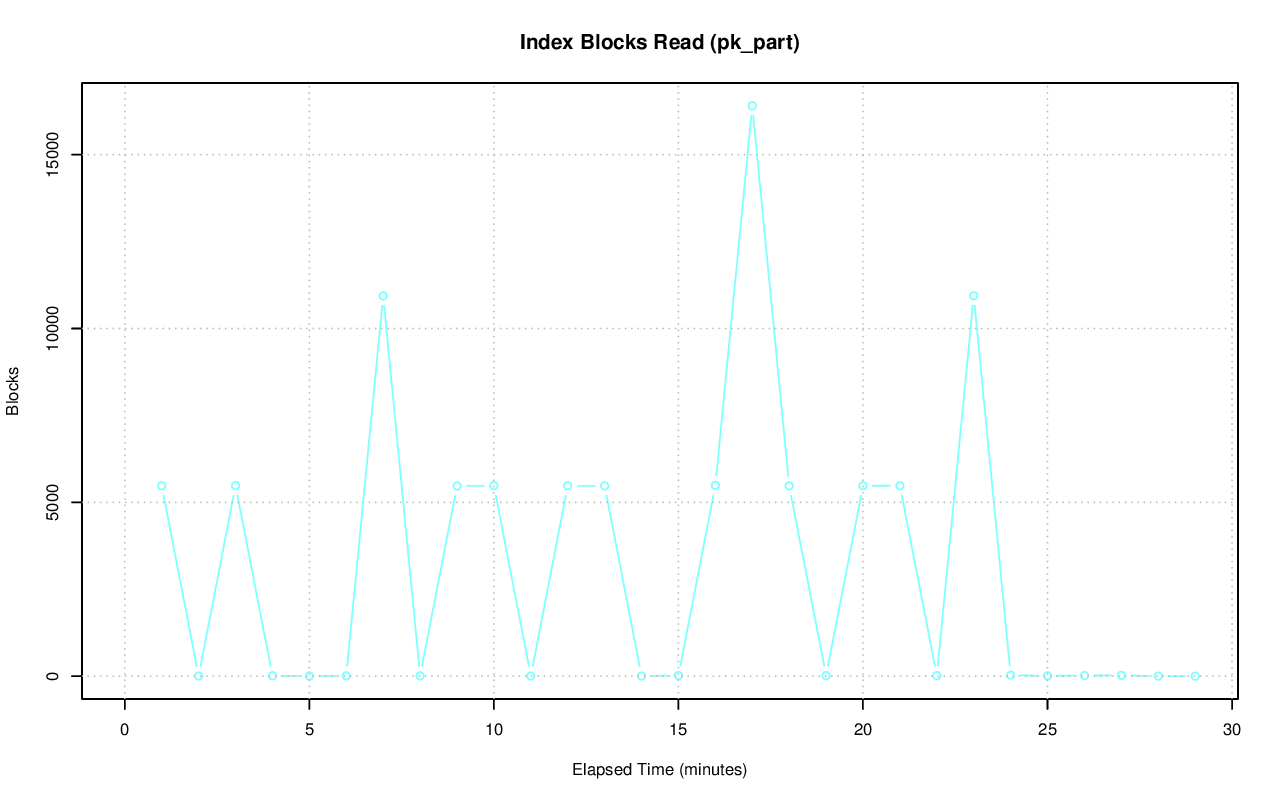This screenshot has height=801, width=1280.
Task: Select the data point at minute 12
Action: [567, 486]
